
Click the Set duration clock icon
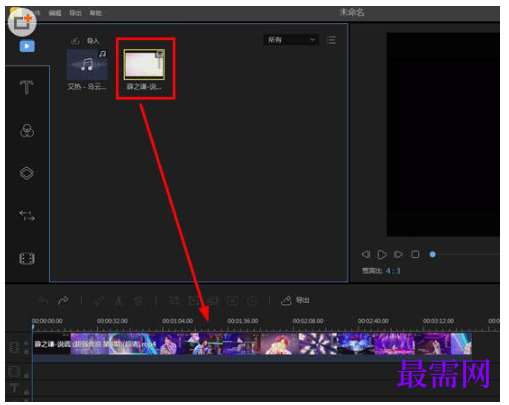point(252,301)
